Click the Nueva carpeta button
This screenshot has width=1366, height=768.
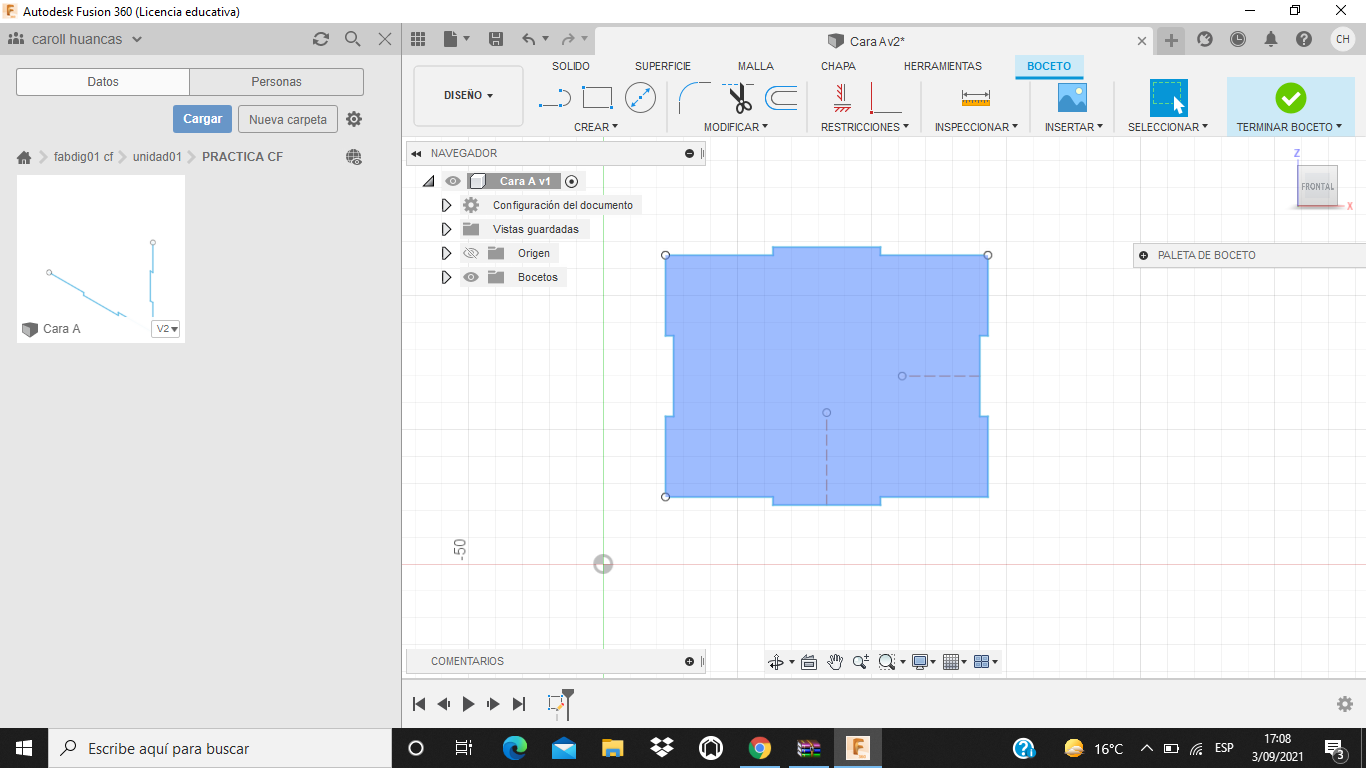click(288, 119)
